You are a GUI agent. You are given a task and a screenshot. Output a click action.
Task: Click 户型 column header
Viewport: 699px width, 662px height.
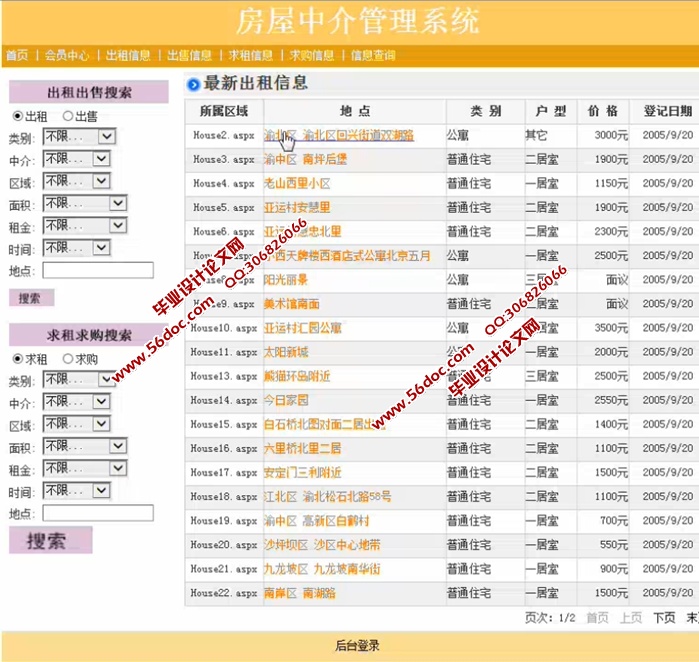[x=551, y=111]
